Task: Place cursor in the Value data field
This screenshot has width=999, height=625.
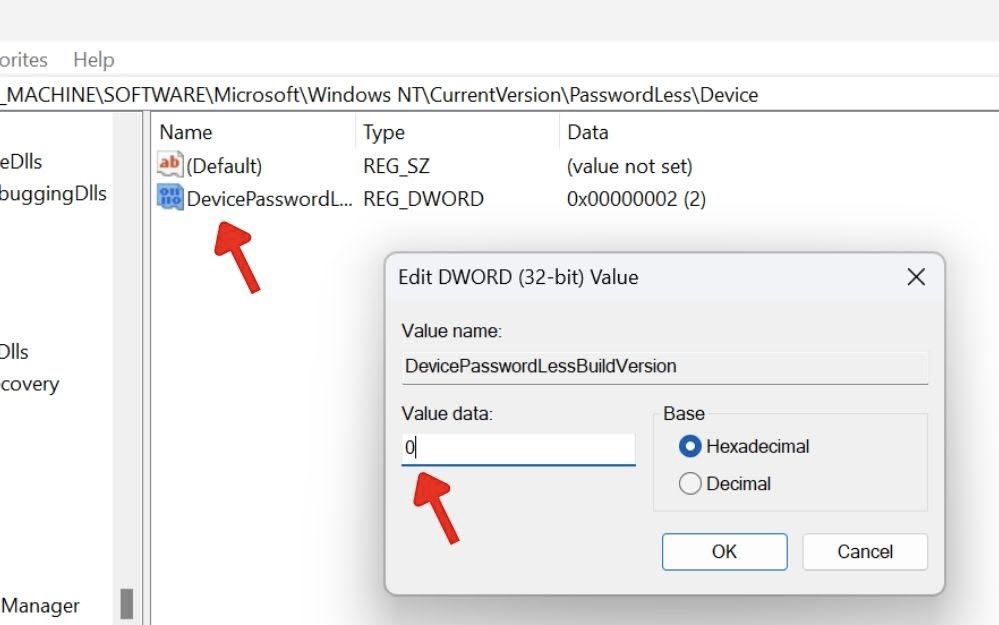Action: click(x=517, y=448)
